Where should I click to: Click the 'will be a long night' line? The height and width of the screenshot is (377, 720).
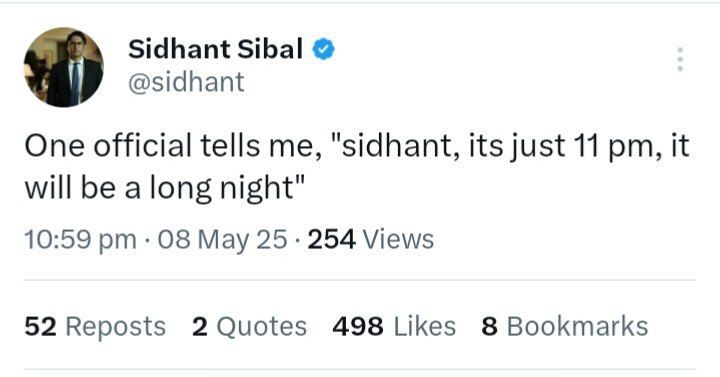tap(165, 188)
